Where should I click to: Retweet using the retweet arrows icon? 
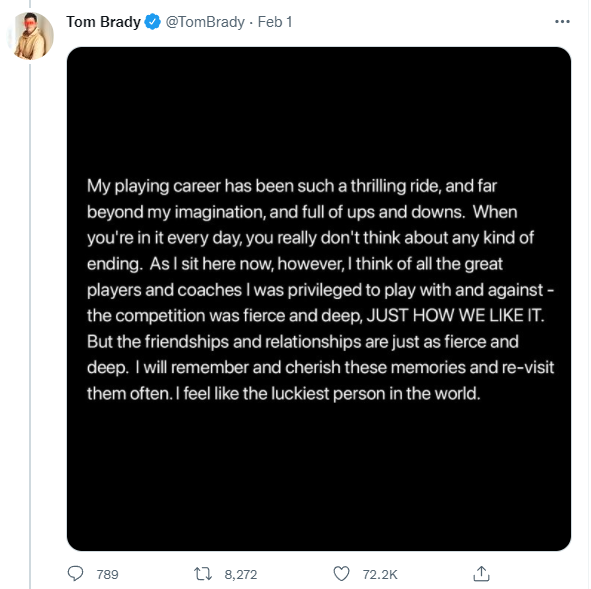203,574
